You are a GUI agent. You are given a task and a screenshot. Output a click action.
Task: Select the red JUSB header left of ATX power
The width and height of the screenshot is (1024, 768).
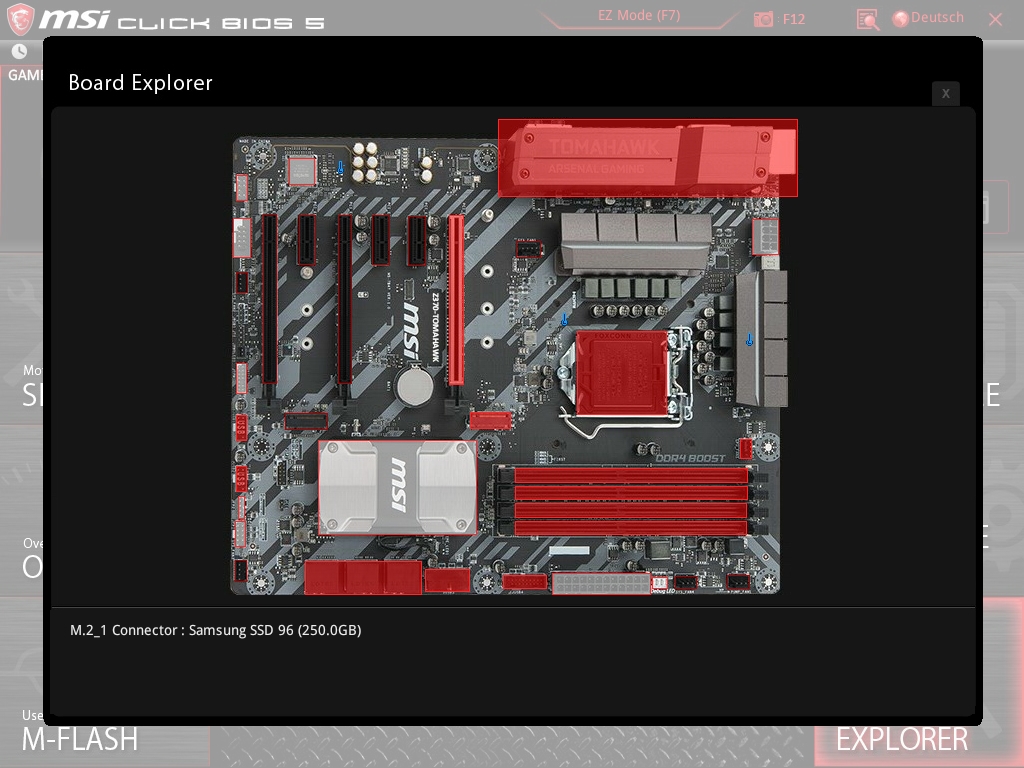(x=524, y=581)
